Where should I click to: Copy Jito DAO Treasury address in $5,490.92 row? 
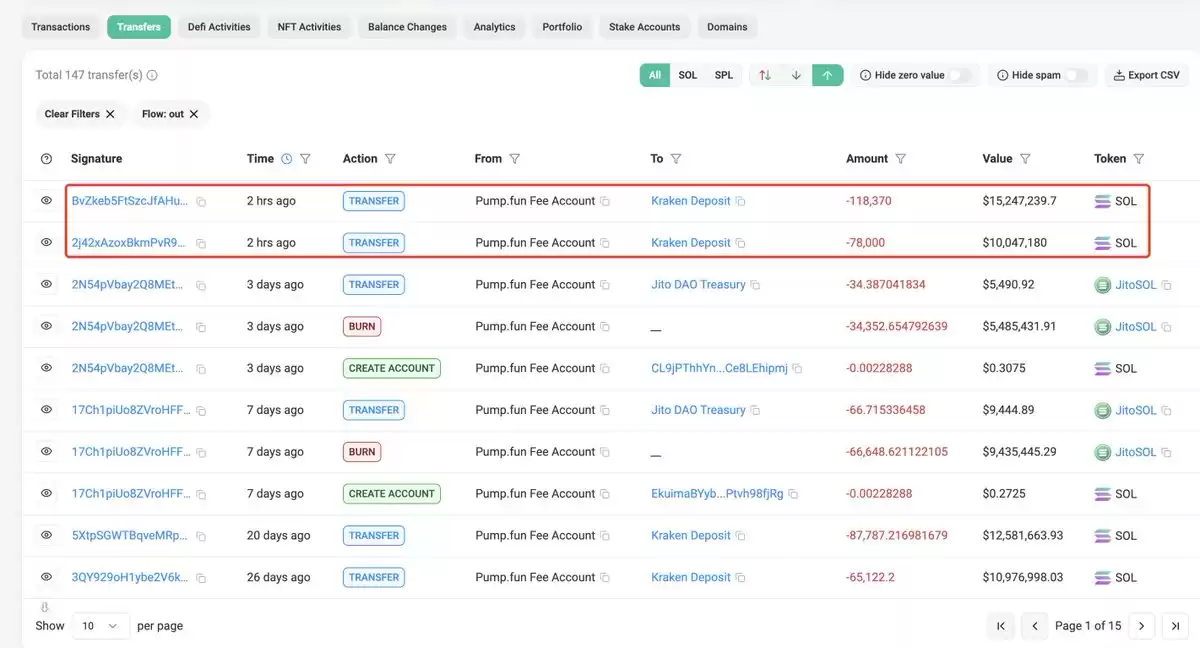coord(755,286)
